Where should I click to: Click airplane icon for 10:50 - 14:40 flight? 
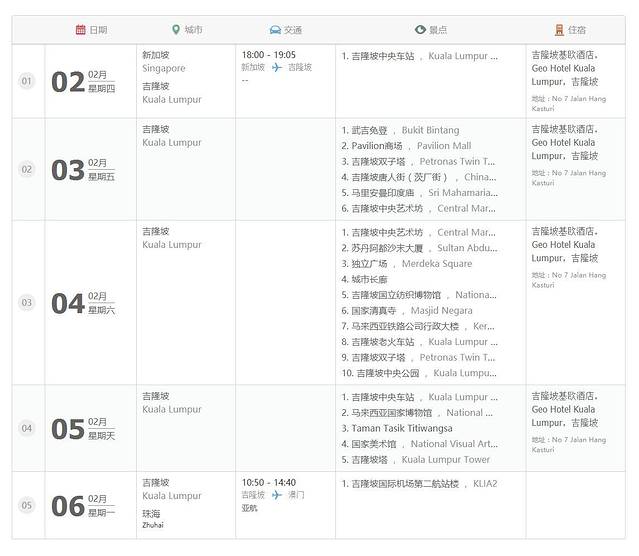(277, 495)
